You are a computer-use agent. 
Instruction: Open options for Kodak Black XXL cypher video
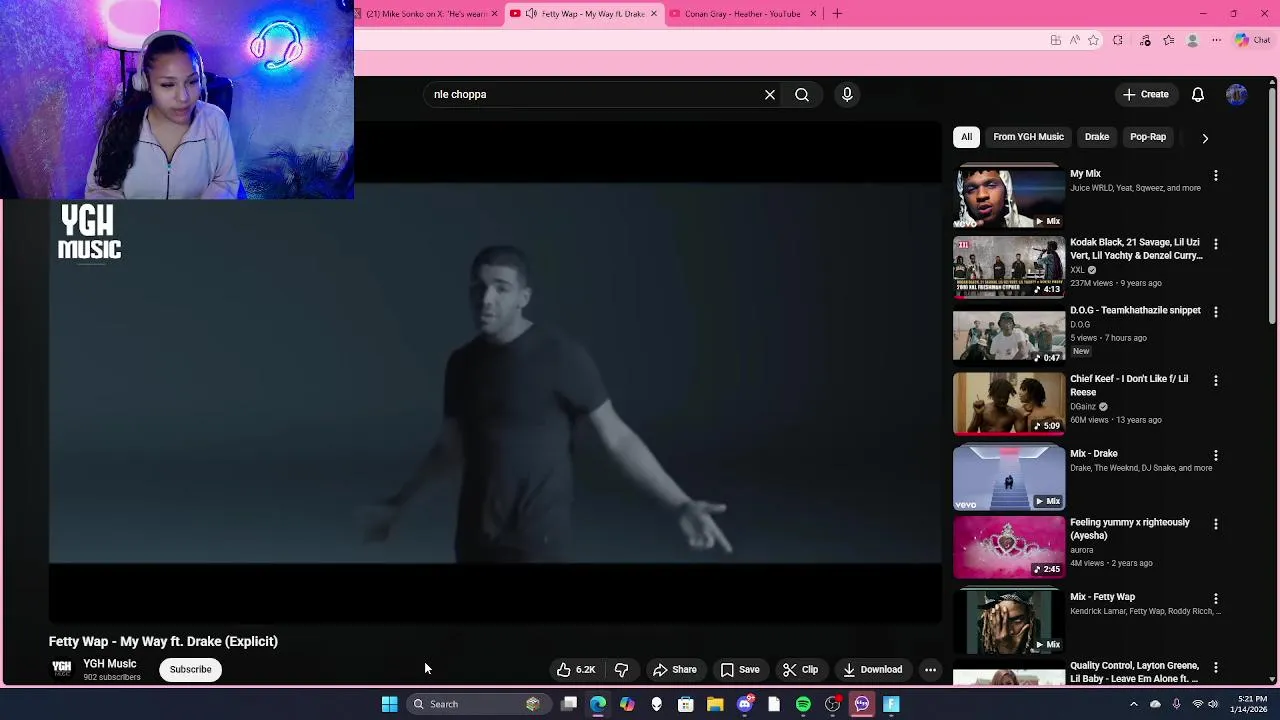pyautogui.click(x=1216, y=244)
